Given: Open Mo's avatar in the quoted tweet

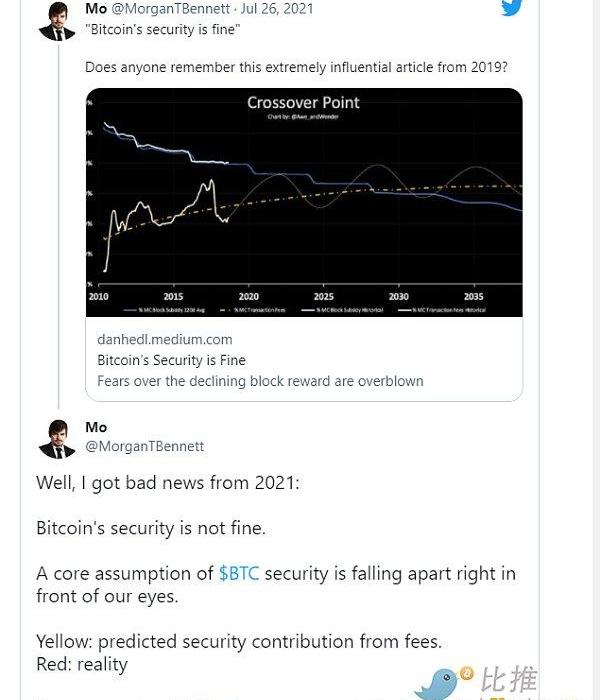Looking at the screenshot, I should [57, 20].
